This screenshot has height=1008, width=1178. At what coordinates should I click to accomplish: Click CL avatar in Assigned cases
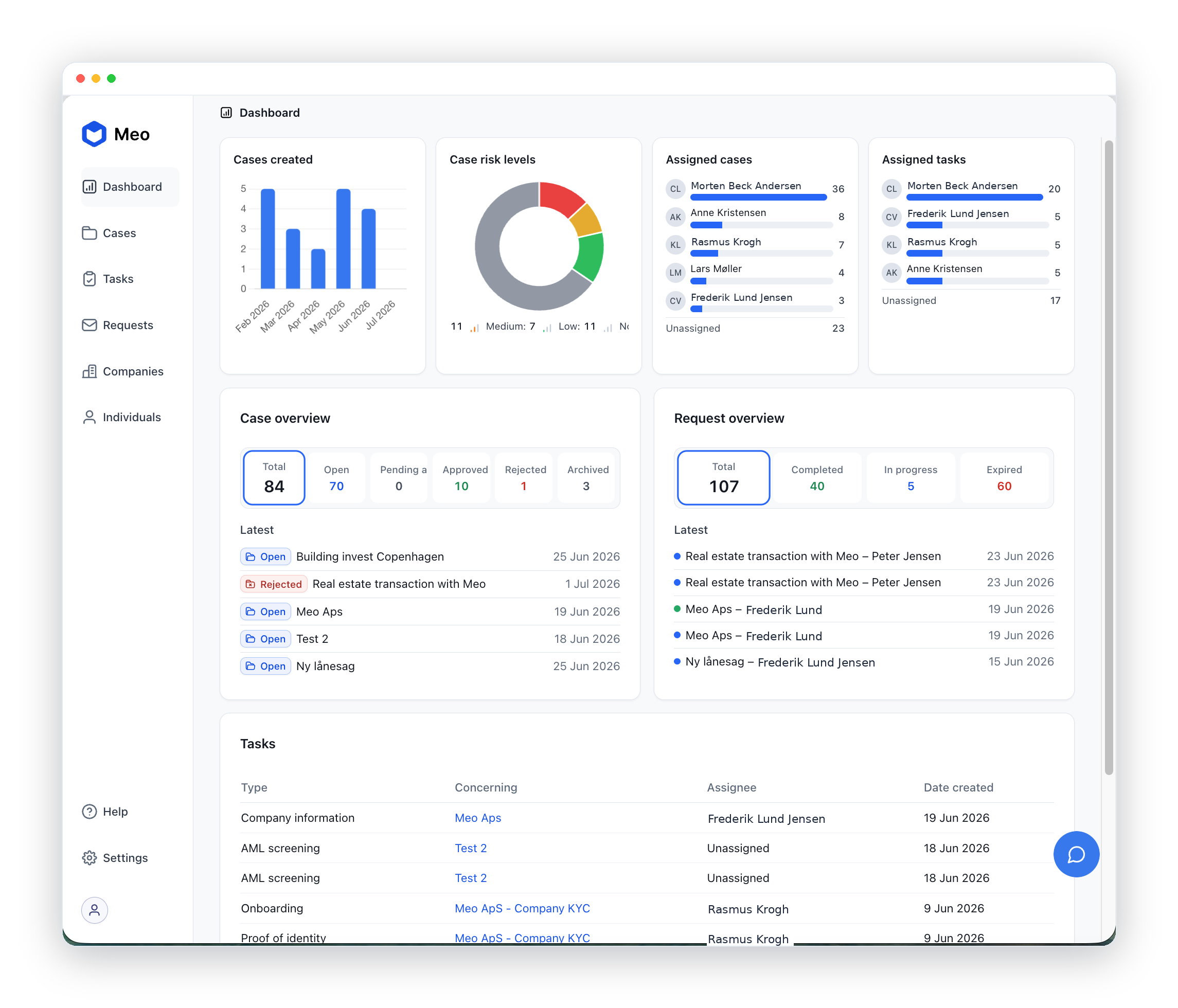point(675,189)
